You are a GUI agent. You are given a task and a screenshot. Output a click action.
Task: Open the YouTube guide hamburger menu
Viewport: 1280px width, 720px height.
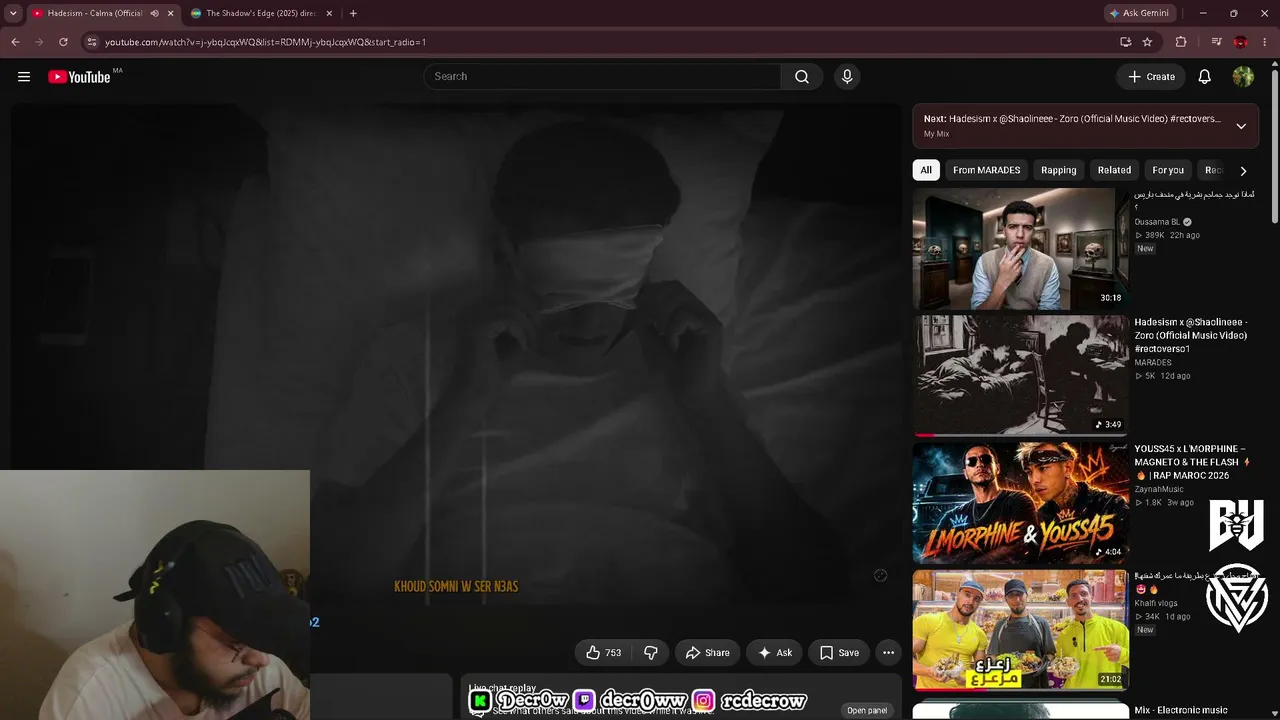pyautogui.click(x=24, y=77)
